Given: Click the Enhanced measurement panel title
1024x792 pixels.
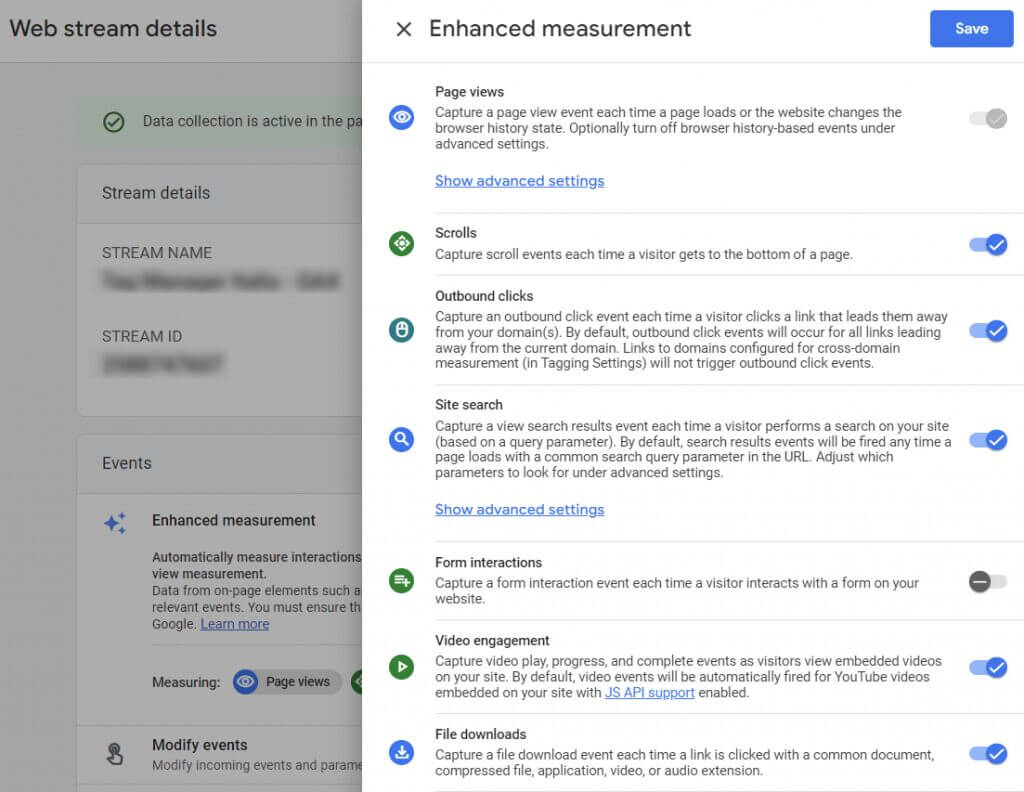Looking at the screenshot, I should tap(560, 29).
